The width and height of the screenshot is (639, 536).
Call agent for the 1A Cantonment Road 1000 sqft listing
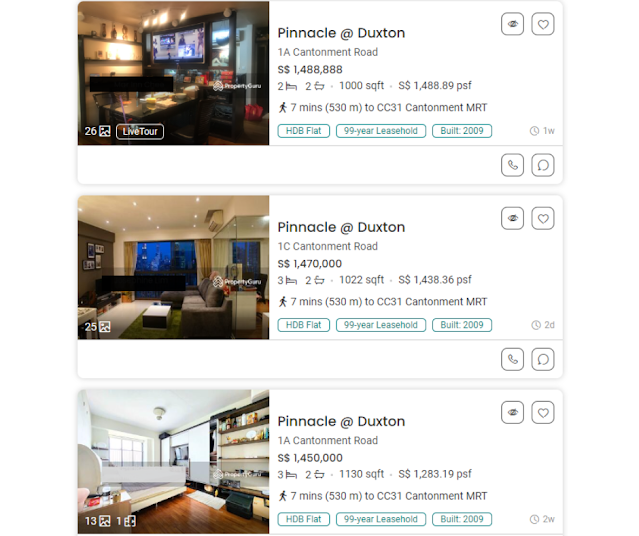512,165
